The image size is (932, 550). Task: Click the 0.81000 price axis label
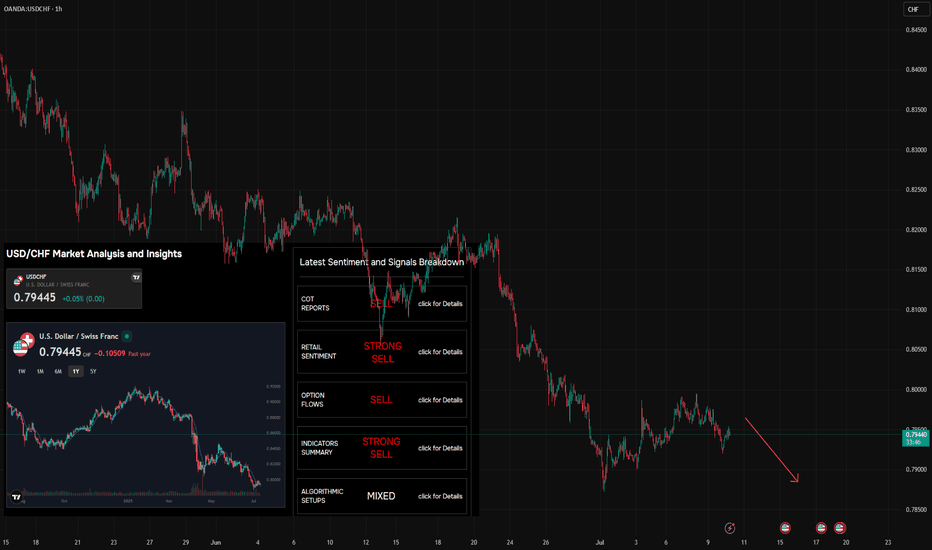tap(916, 310)
